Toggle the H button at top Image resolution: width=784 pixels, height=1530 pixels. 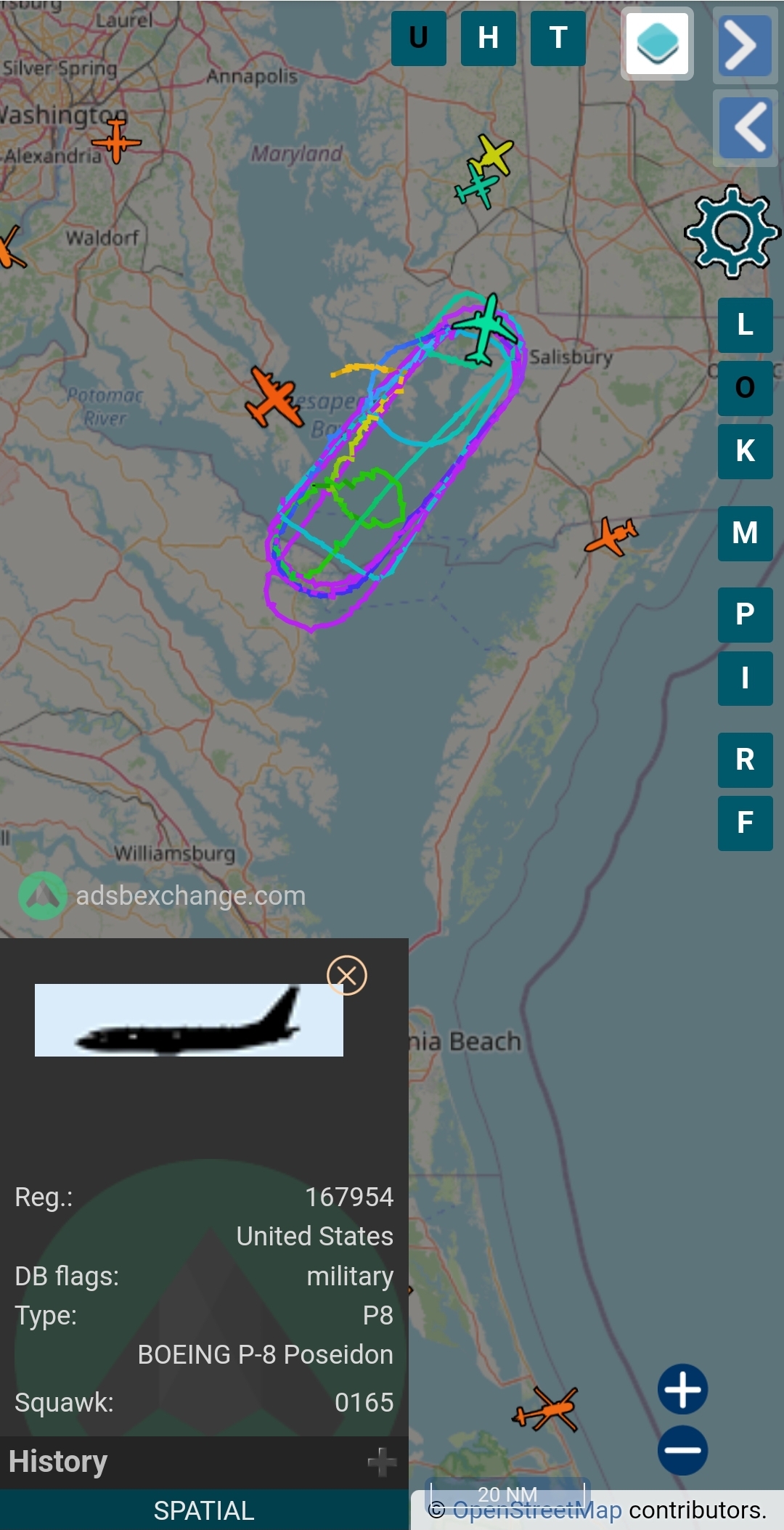[x=489, y=38]
